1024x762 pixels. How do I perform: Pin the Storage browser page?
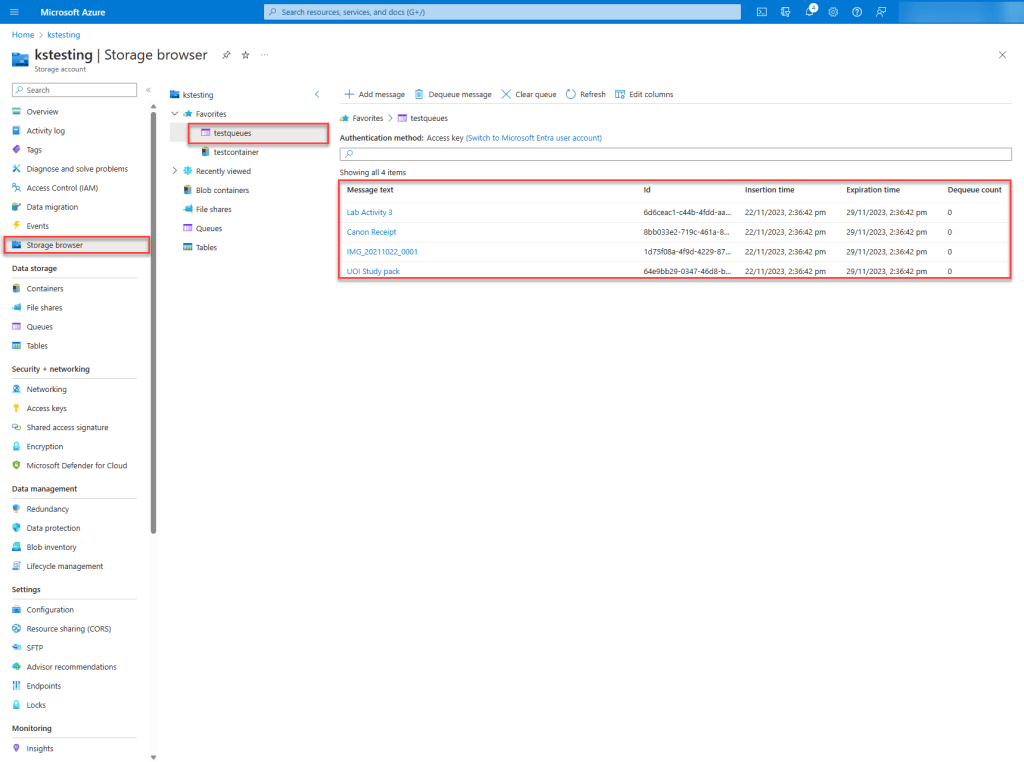(226, 55)
